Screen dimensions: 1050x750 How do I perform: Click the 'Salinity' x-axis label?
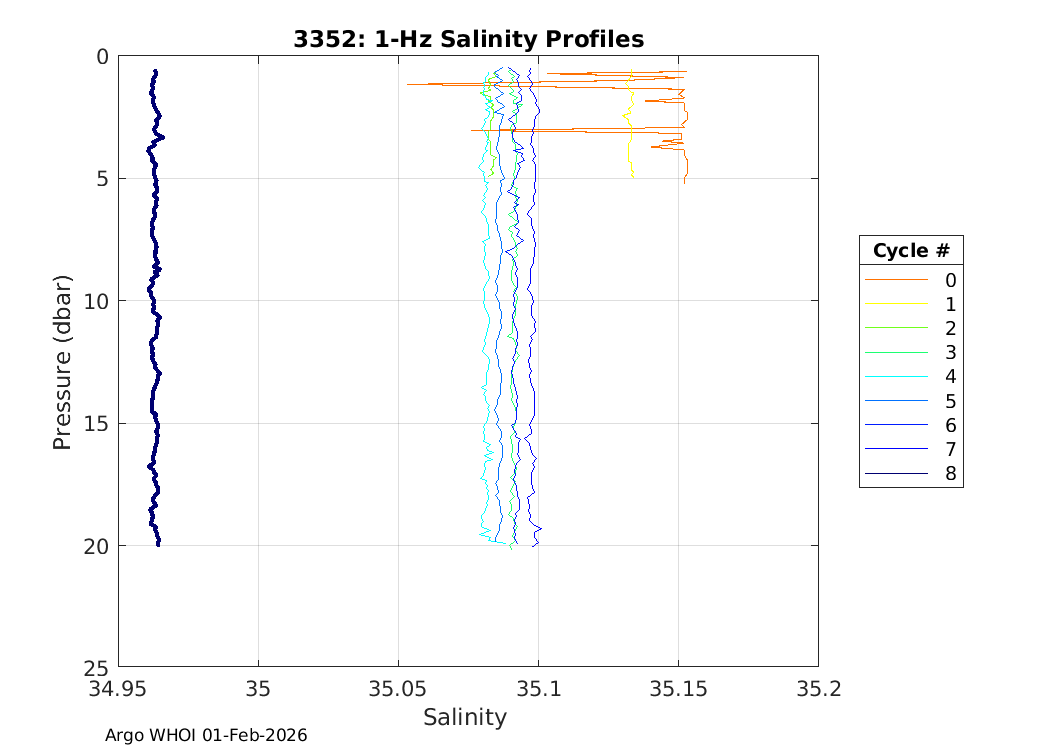pyautogui.click(x=465, y=717)
